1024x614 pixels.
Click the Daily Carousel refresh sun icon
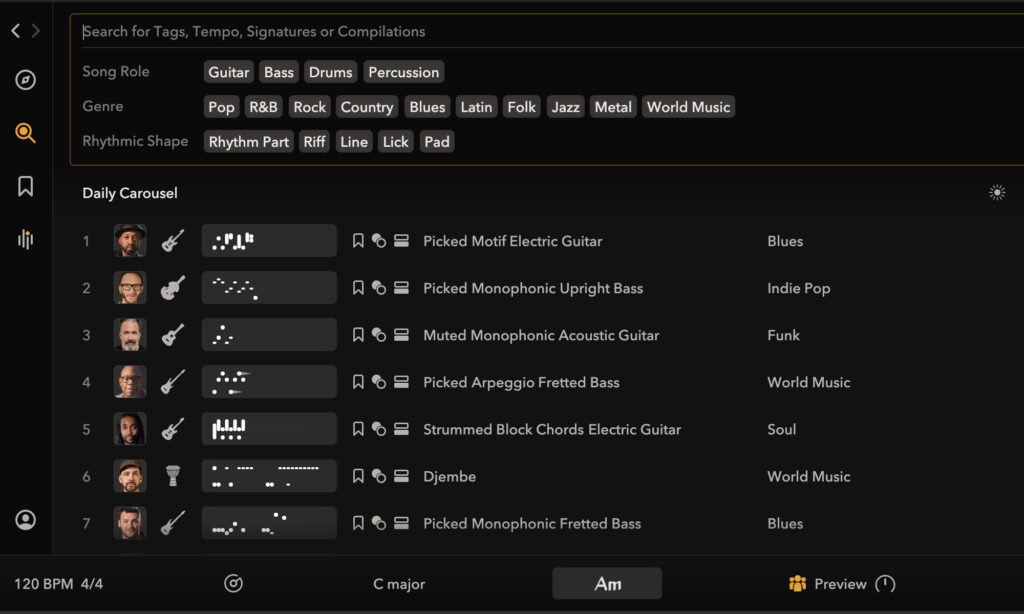[996, 193]
